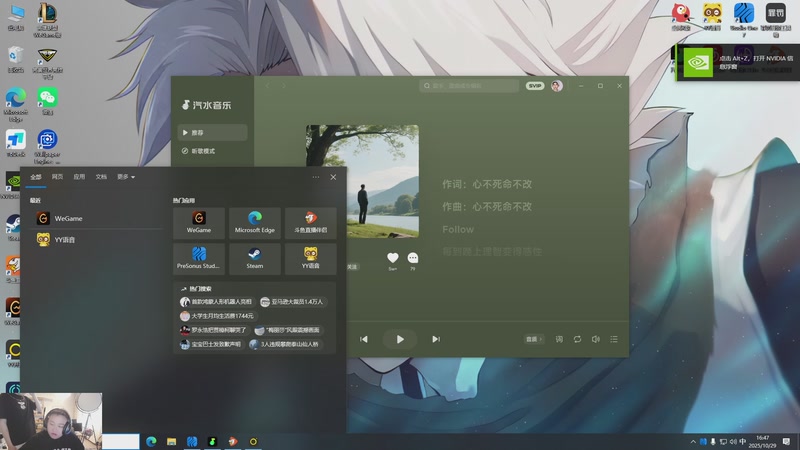Launch the Microsoft Edge tile in search panel
This screenshot has width=800, height=450.
255,223
